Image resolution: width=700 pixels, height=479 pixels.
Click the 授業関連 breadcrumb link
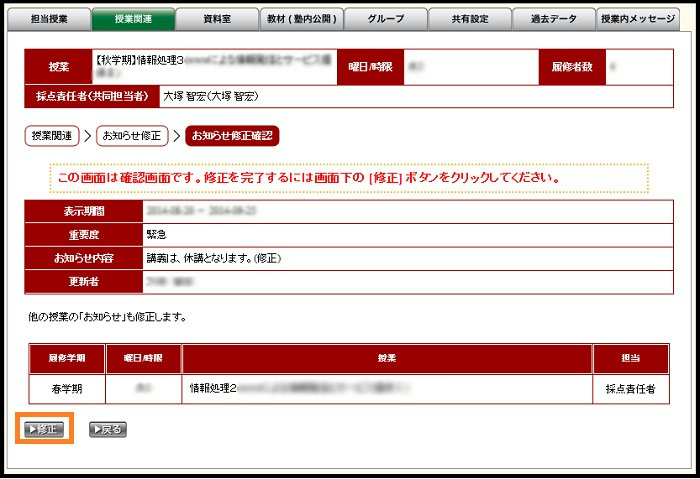click(x=52, y=135)
